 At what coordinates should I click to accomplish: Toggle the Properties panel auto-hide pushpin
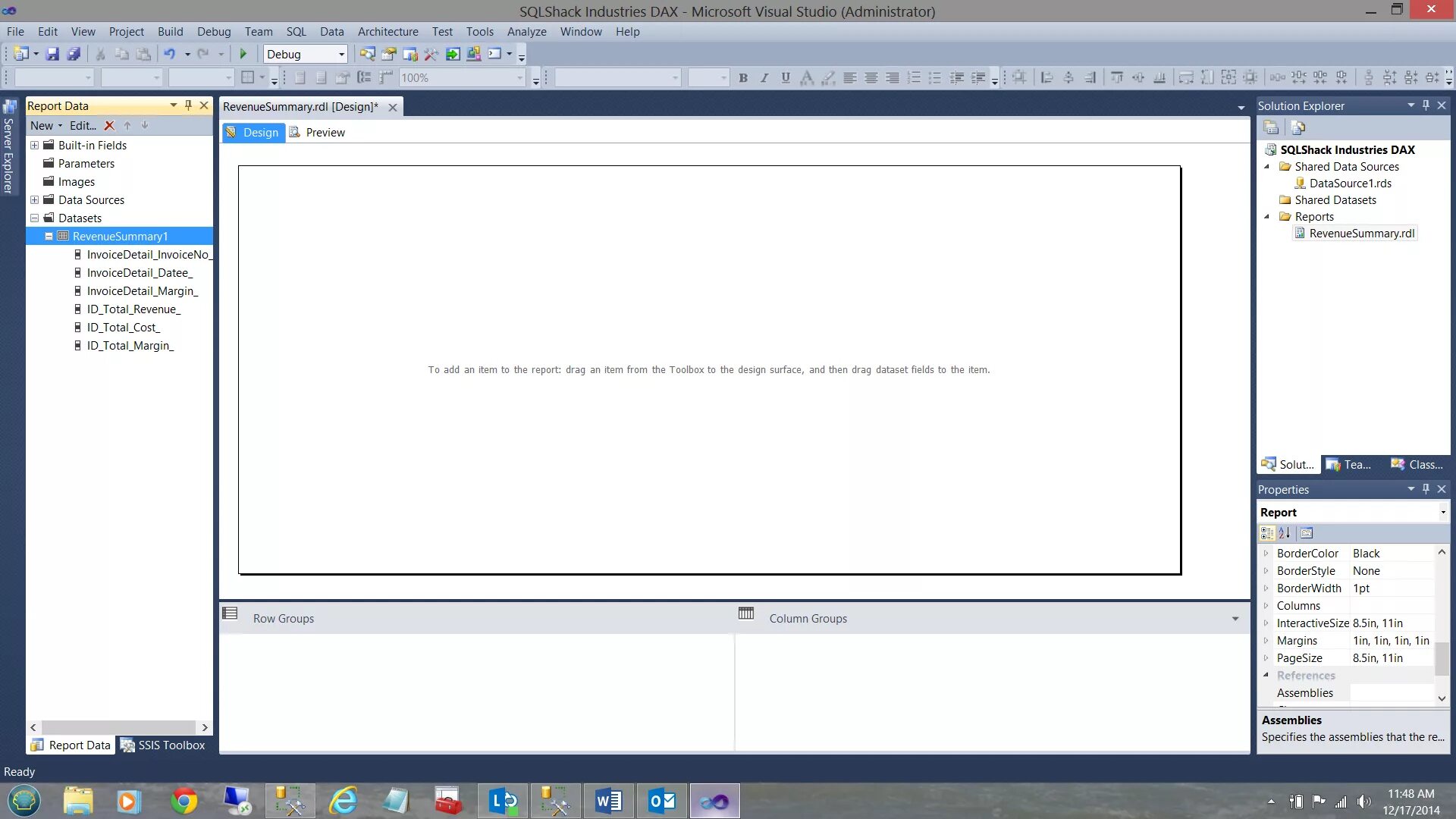1426,489
